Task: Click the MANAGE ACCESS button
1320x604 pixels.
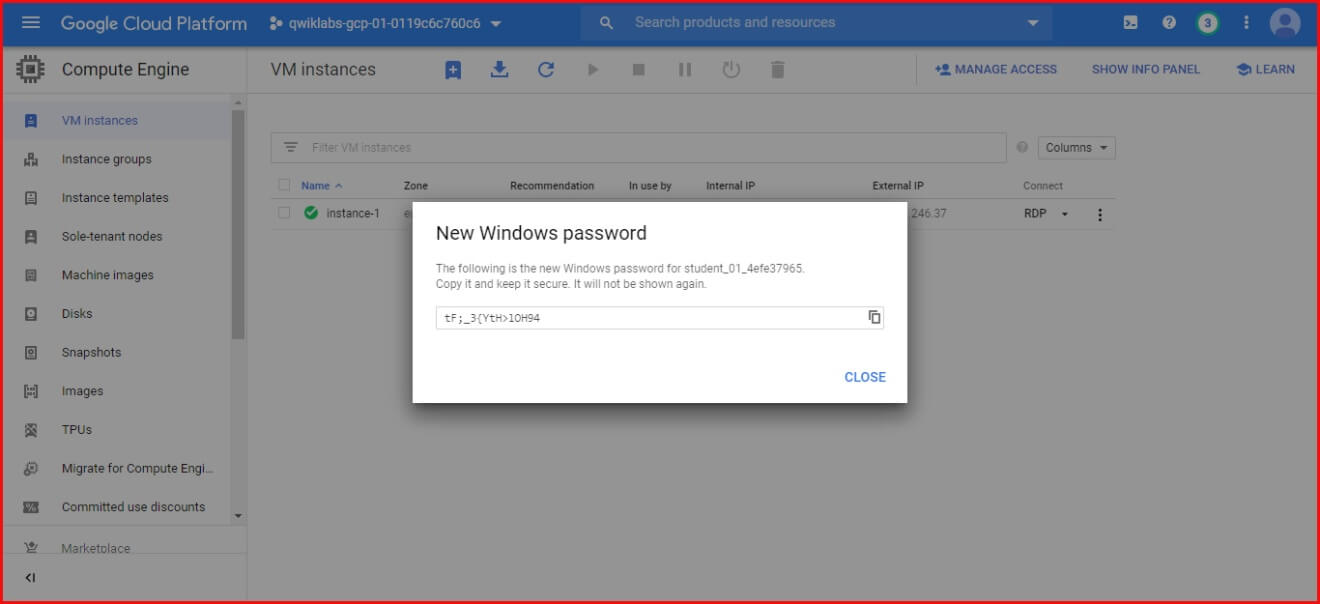Action: pyautogui.click(x=996, y=69)
